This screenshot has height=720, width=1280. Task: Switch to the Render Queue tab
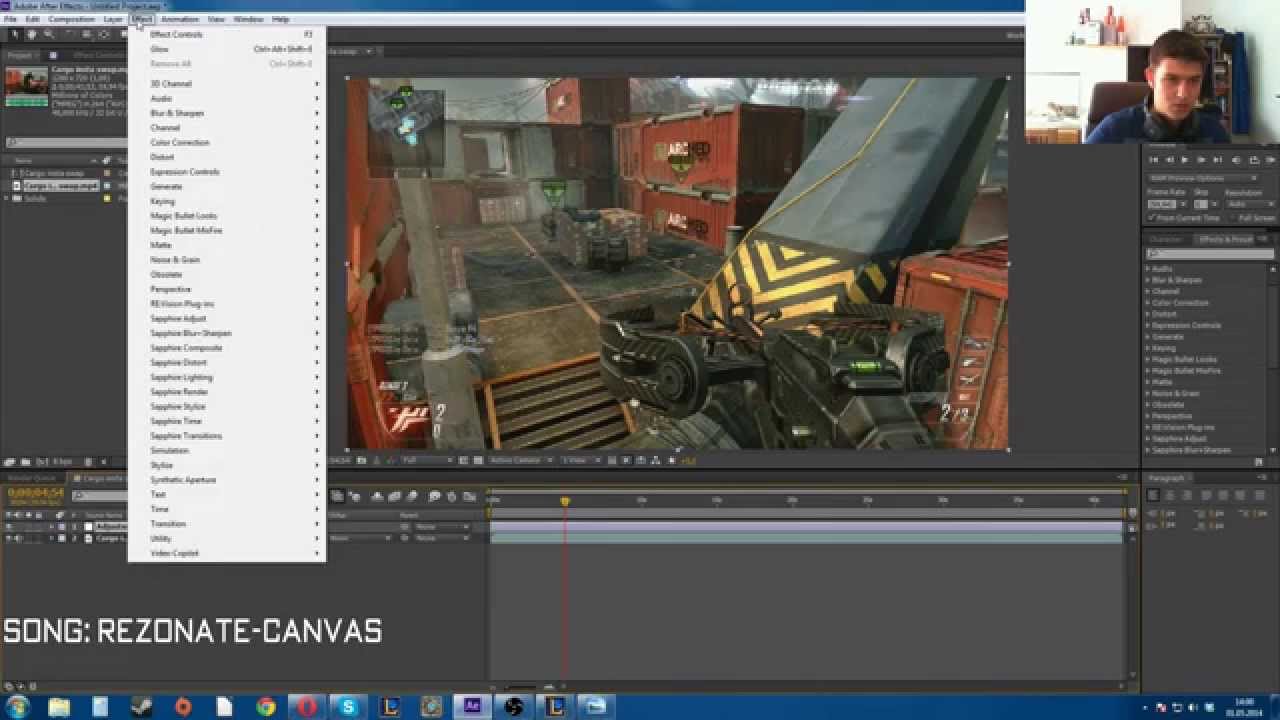point(33,479)
